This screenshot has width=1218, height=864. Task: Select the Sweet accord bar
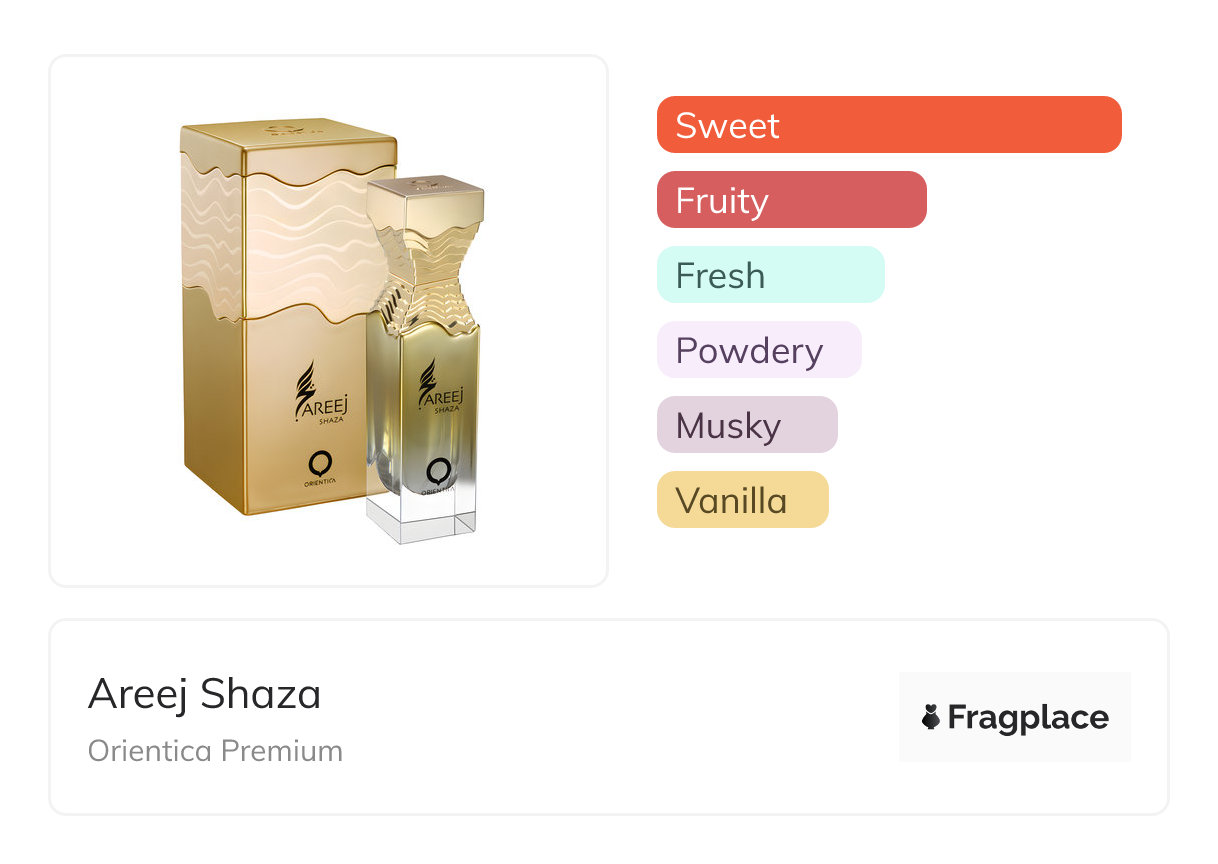coord(889,125)
